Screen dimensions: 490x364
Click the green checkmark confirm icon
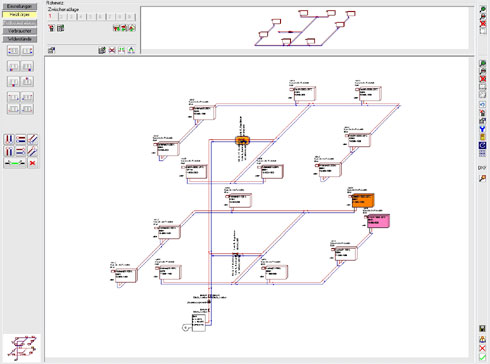coord(482,358)
